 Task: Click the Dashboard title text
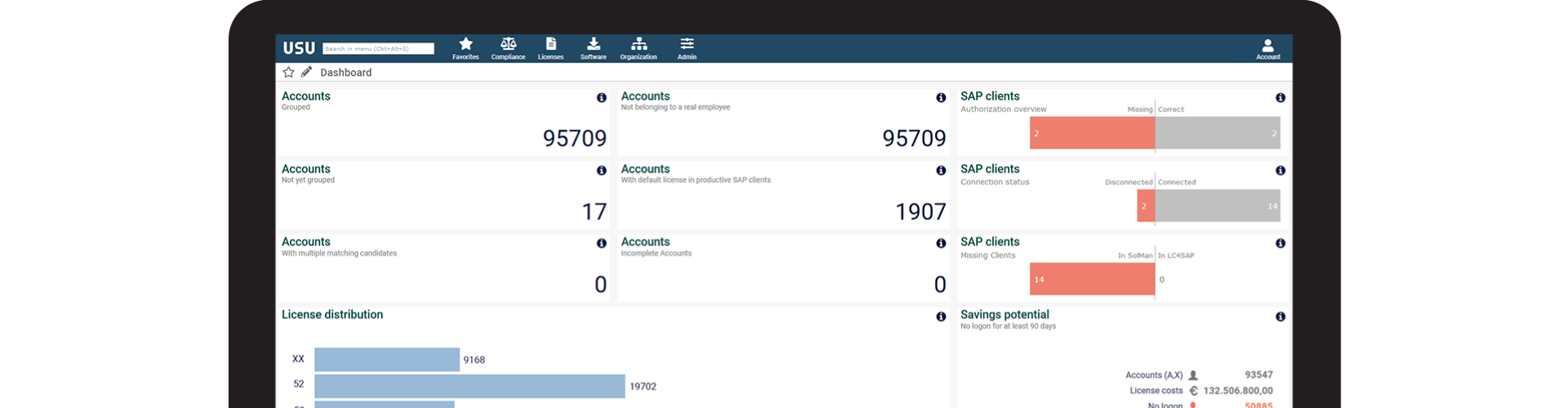click(x=345, y=73)
